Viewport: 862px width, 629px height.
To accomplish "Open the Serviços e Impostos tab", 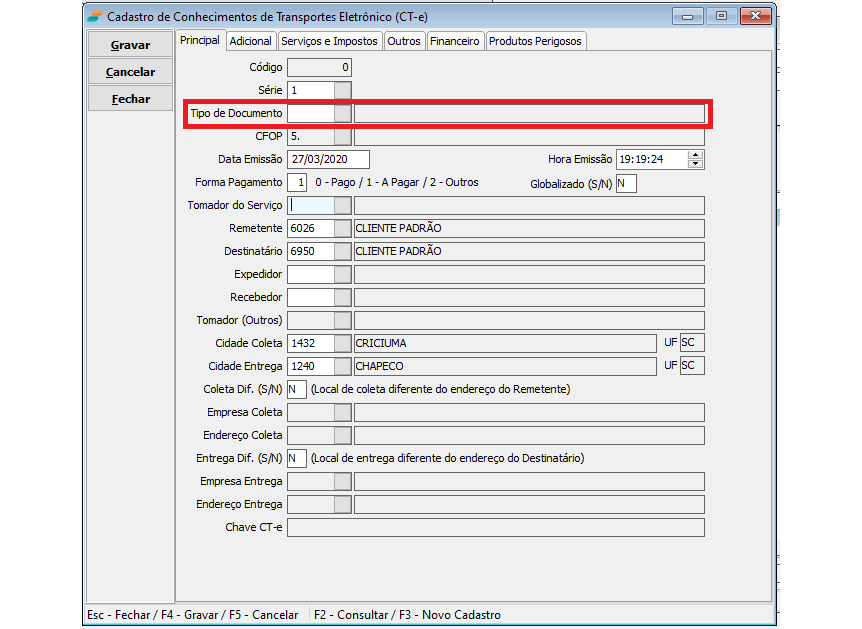I will (329, 41).
